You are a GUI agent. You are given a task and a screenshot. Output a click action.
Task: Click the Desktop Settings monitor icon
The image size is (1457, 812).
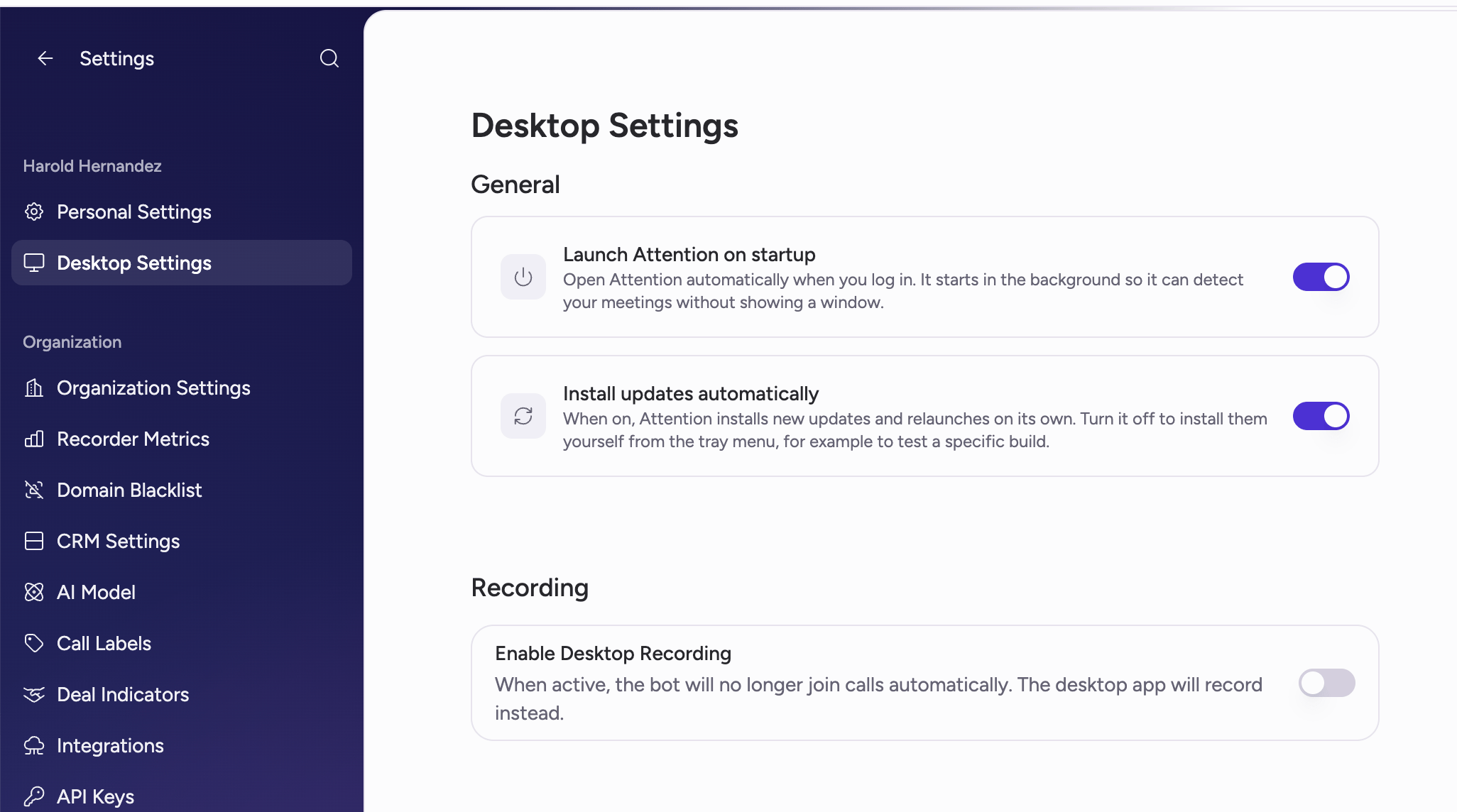click(x=34, y=263)
